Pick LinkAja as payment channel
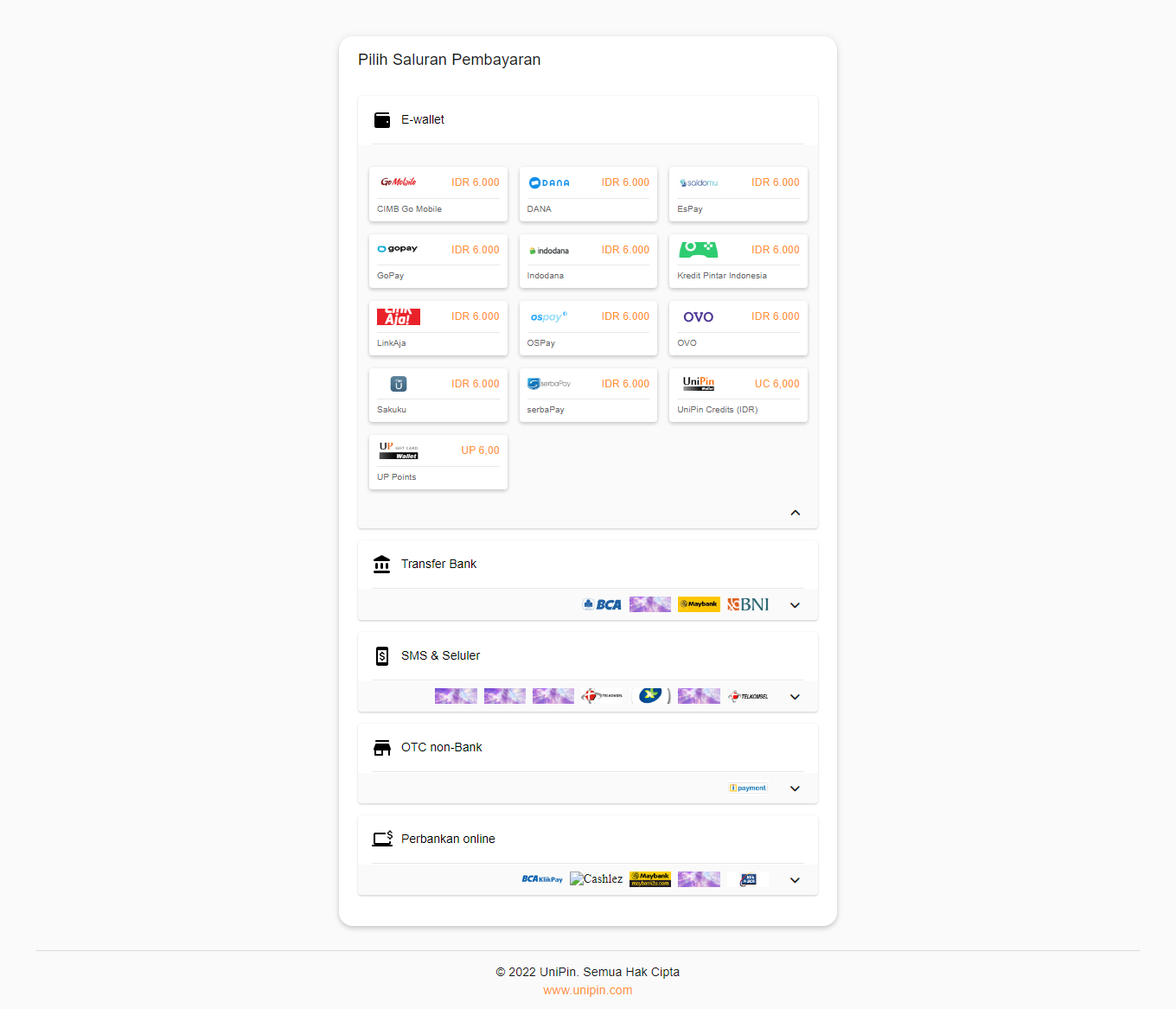 pyautogui.click(x=438, y=329)
